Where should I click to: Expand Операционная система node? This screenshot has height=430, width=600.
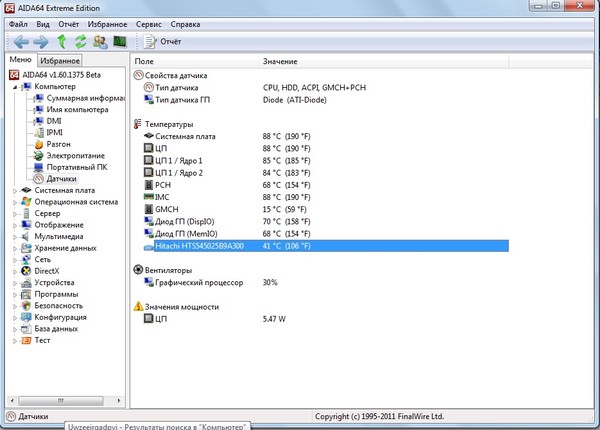click(15, 202)
